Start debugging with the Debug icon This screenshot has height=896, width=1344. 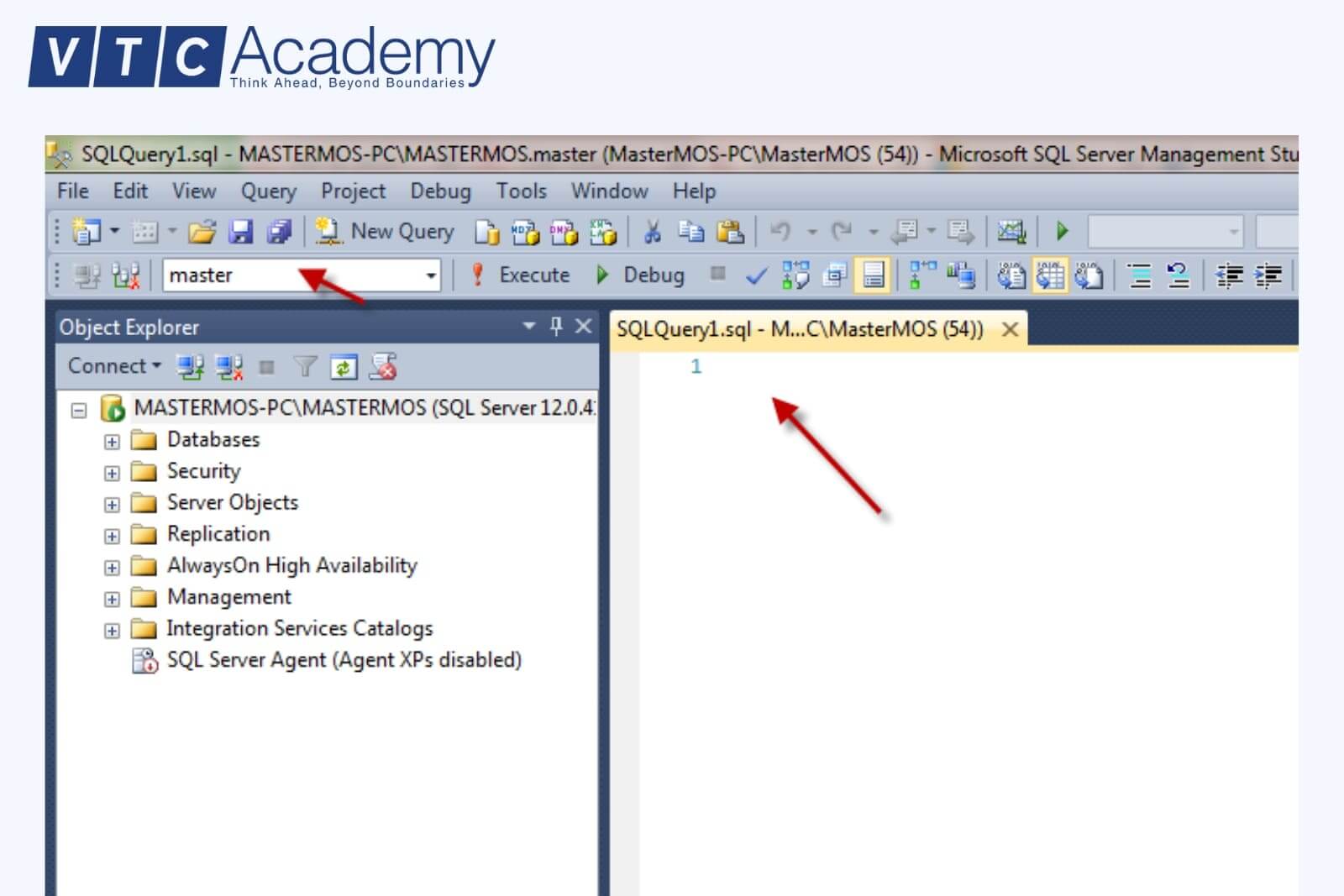click(643, 275)
